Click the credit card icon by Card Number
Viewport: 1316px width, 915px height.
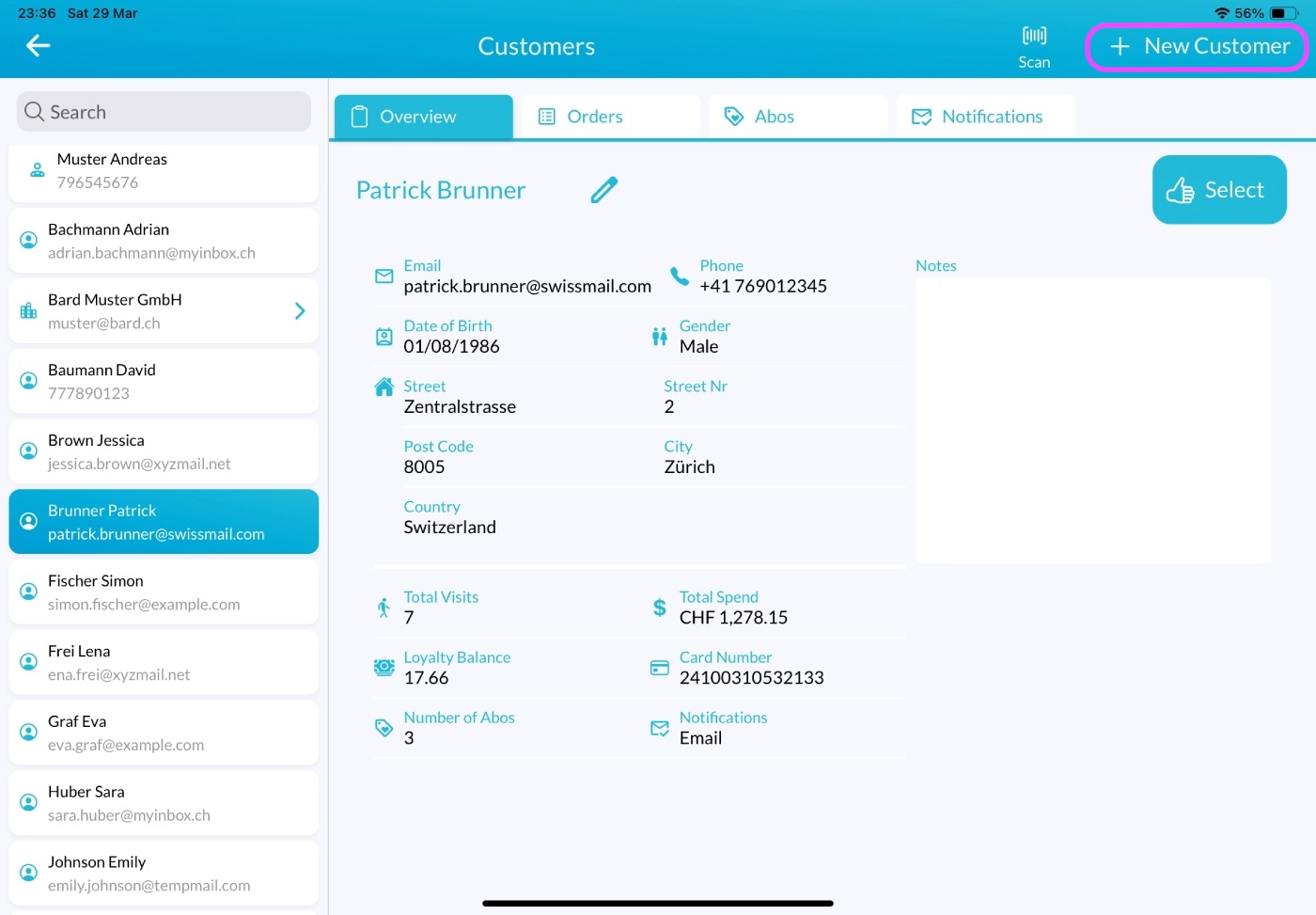tap(660, 668)
